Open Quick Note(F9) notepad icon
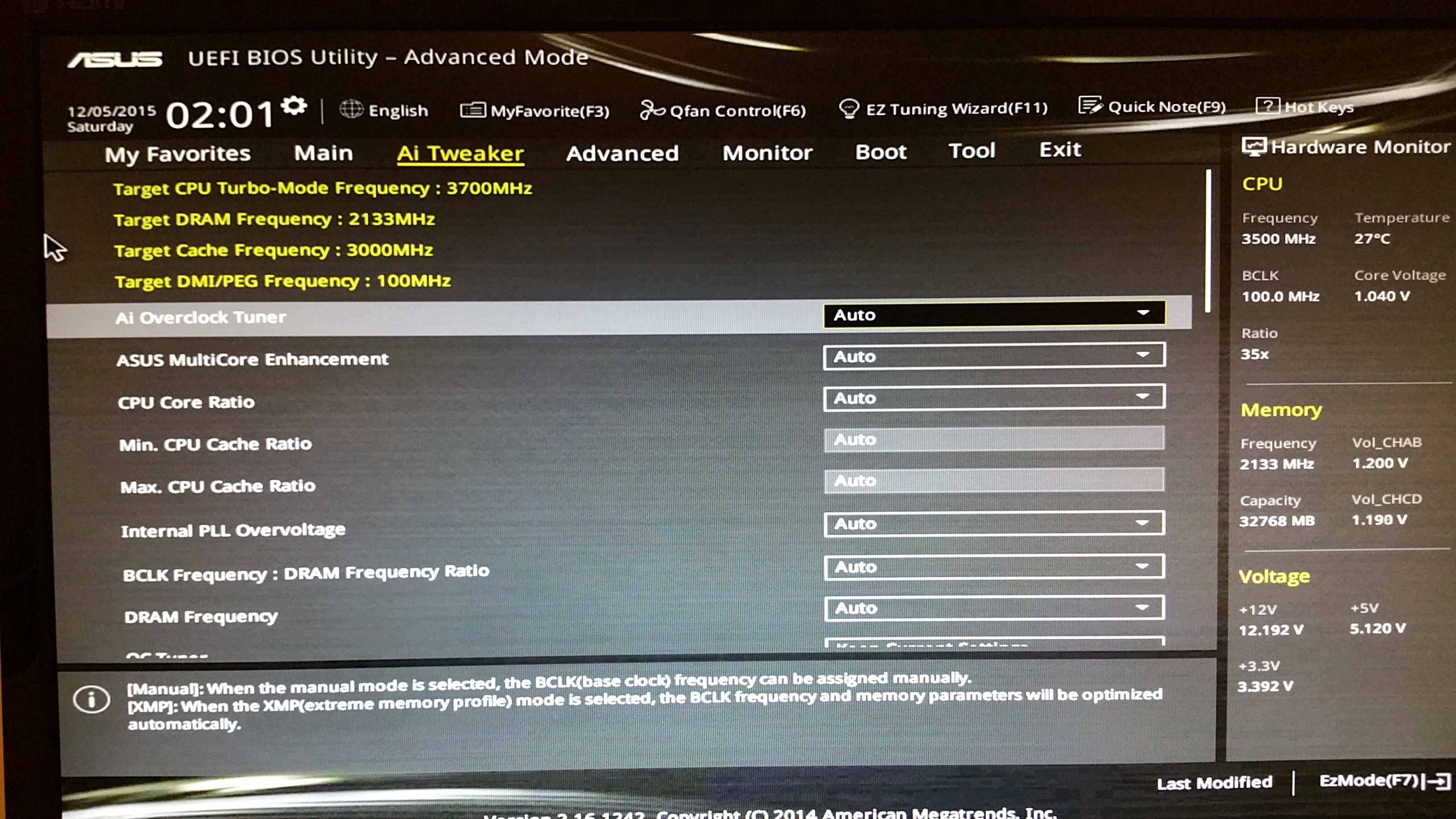The width and height of the screenshot is (1456, 819). click(x=1090, y=106)
